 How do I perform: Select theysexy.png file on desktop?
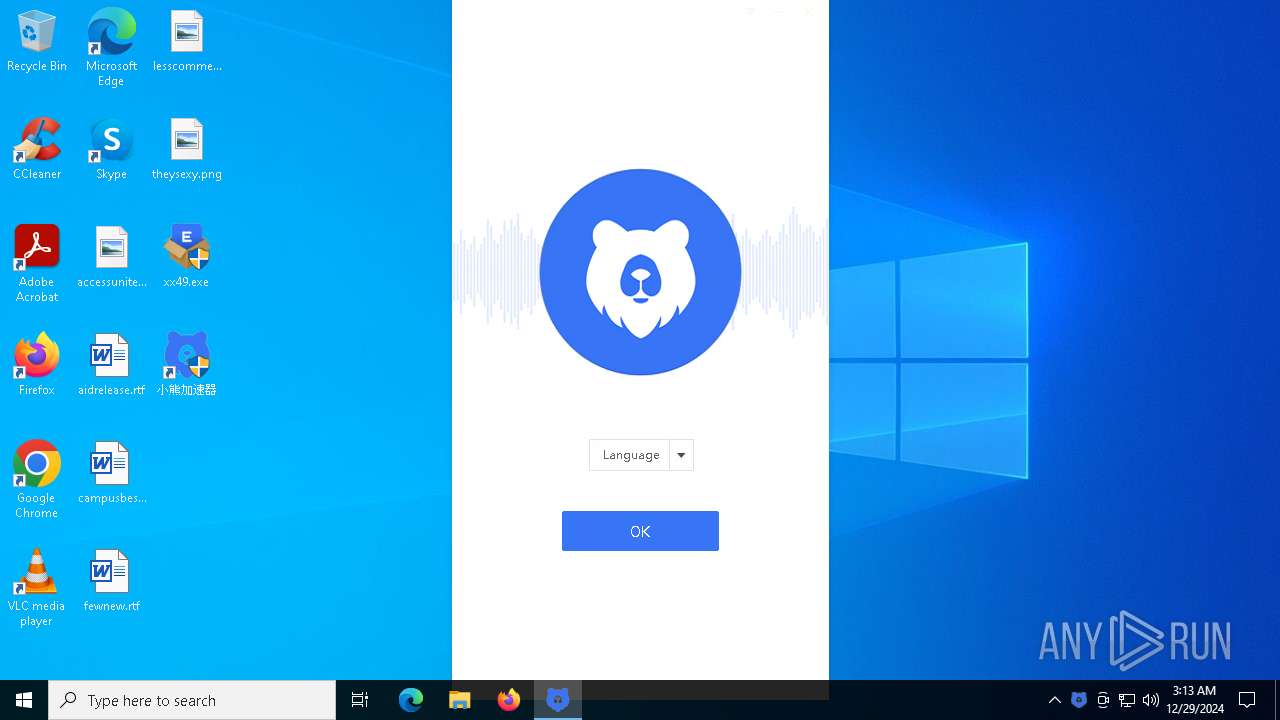(187, 150)
